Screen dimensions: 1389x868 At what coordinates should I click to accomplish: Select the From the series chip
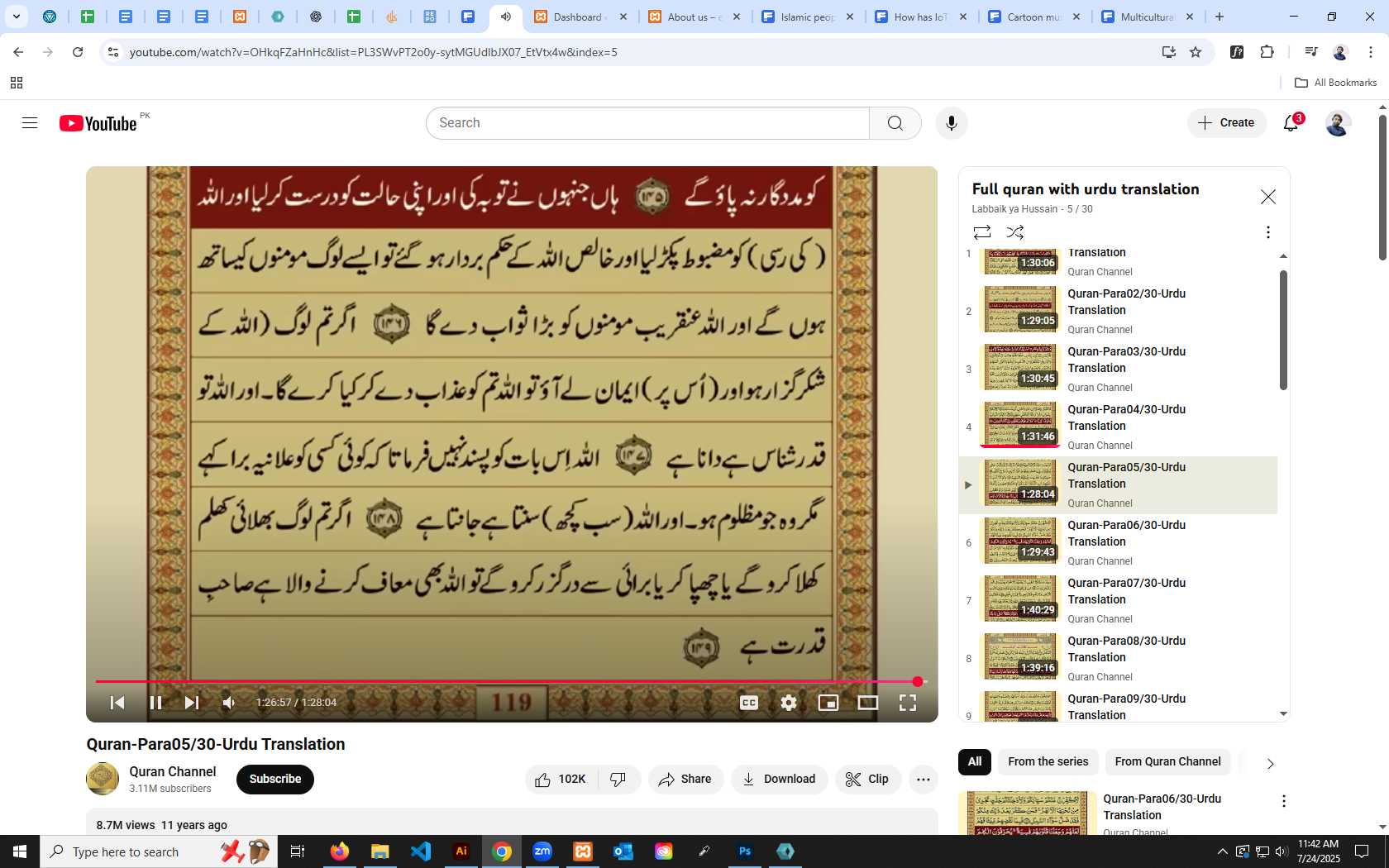point(1048,762)
